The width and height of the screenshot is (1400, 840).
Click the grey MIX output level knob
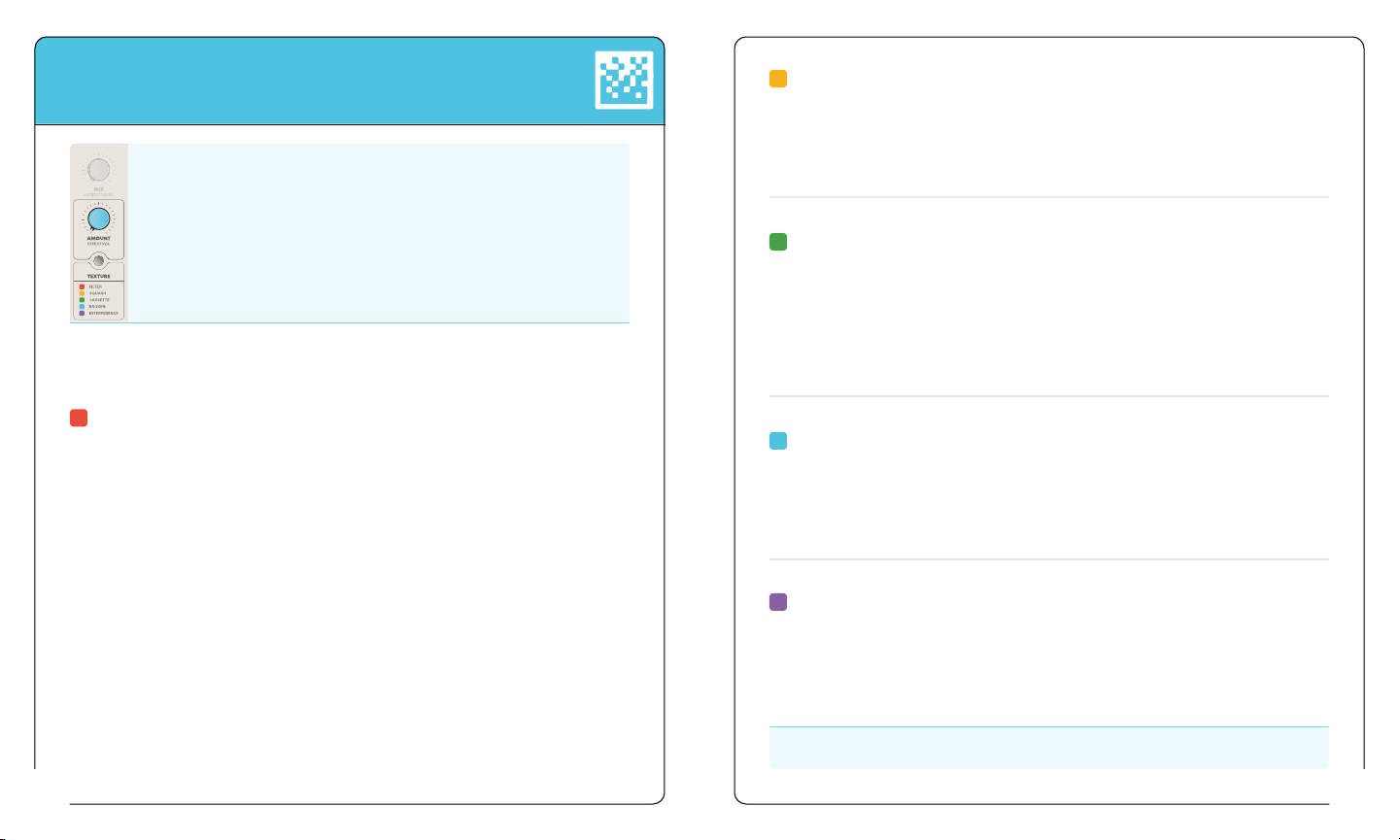(98, 170)
